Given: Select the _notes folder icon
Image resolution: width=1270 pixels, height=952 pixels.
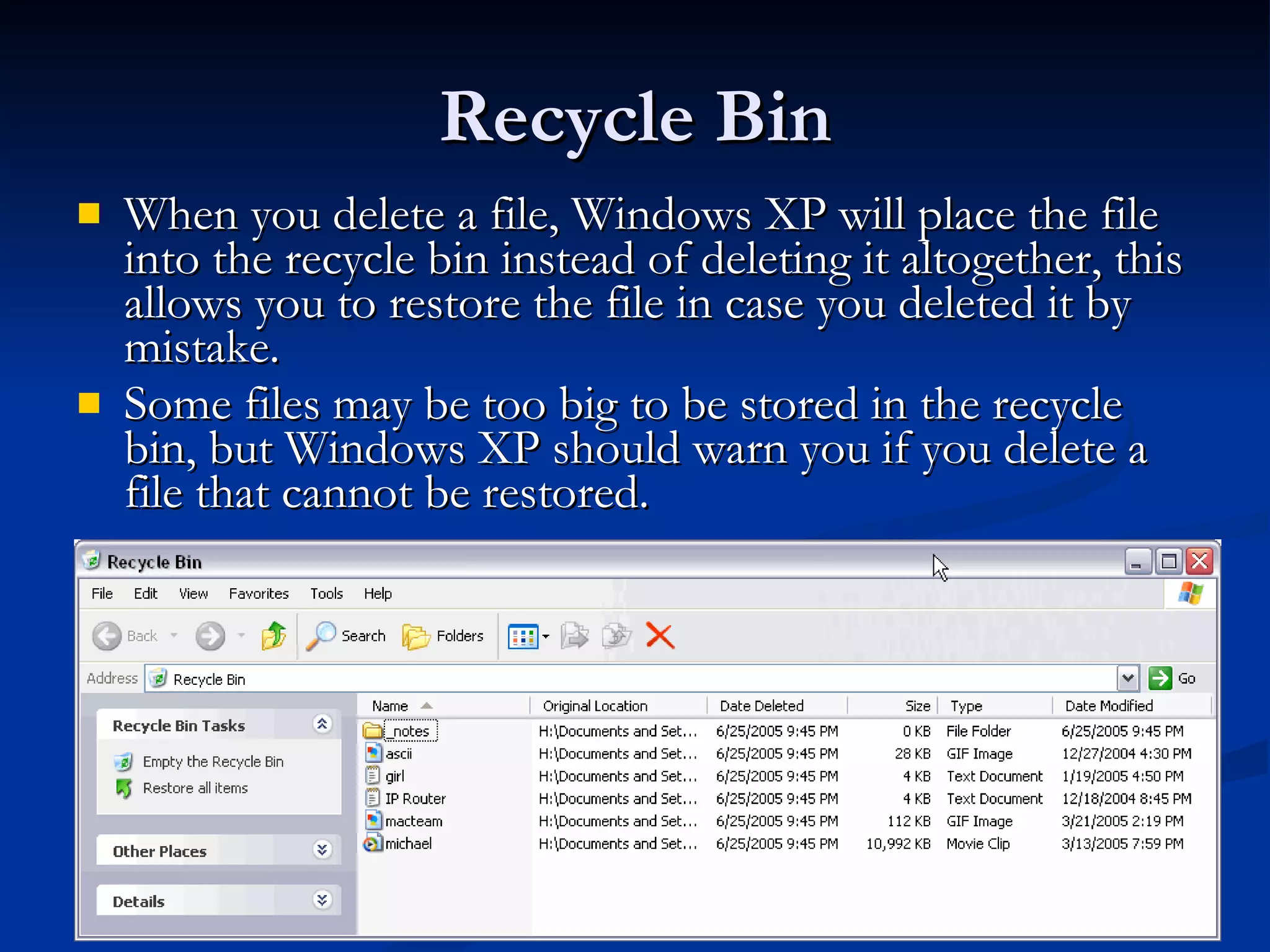Looking at the screenshot, I should (373, 731).
